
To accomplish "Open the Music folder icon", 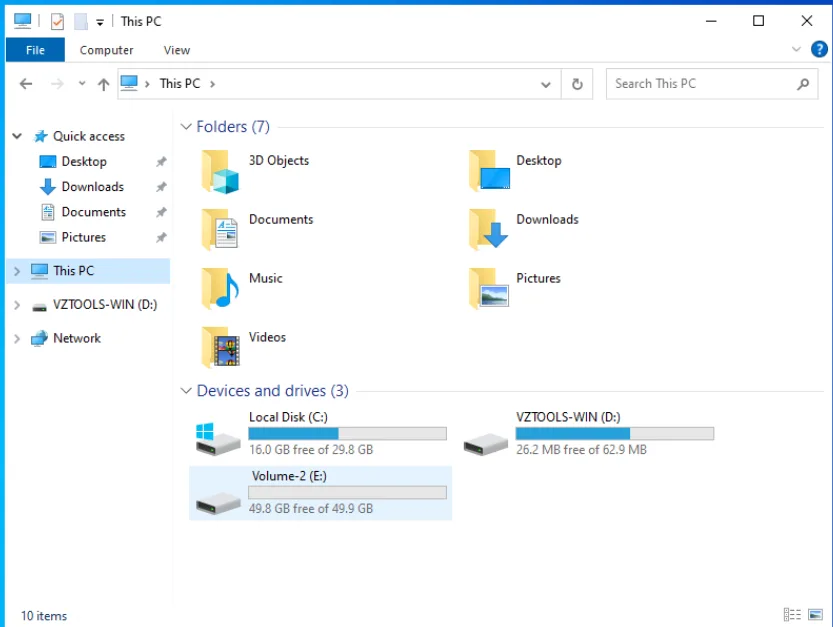I will coord(220,289).
